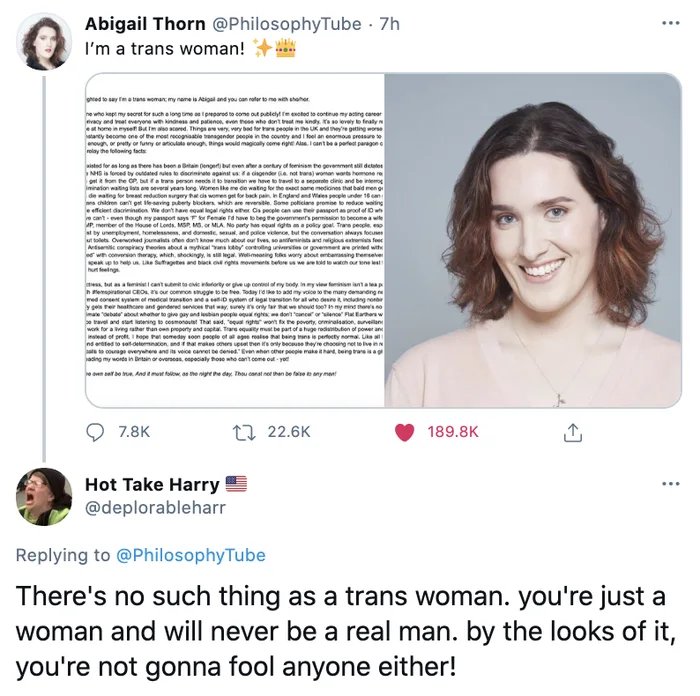The height and width of the screenshot is (696, 700).
Task: Click the 22.6K retweet count
Action: [290, 431]
